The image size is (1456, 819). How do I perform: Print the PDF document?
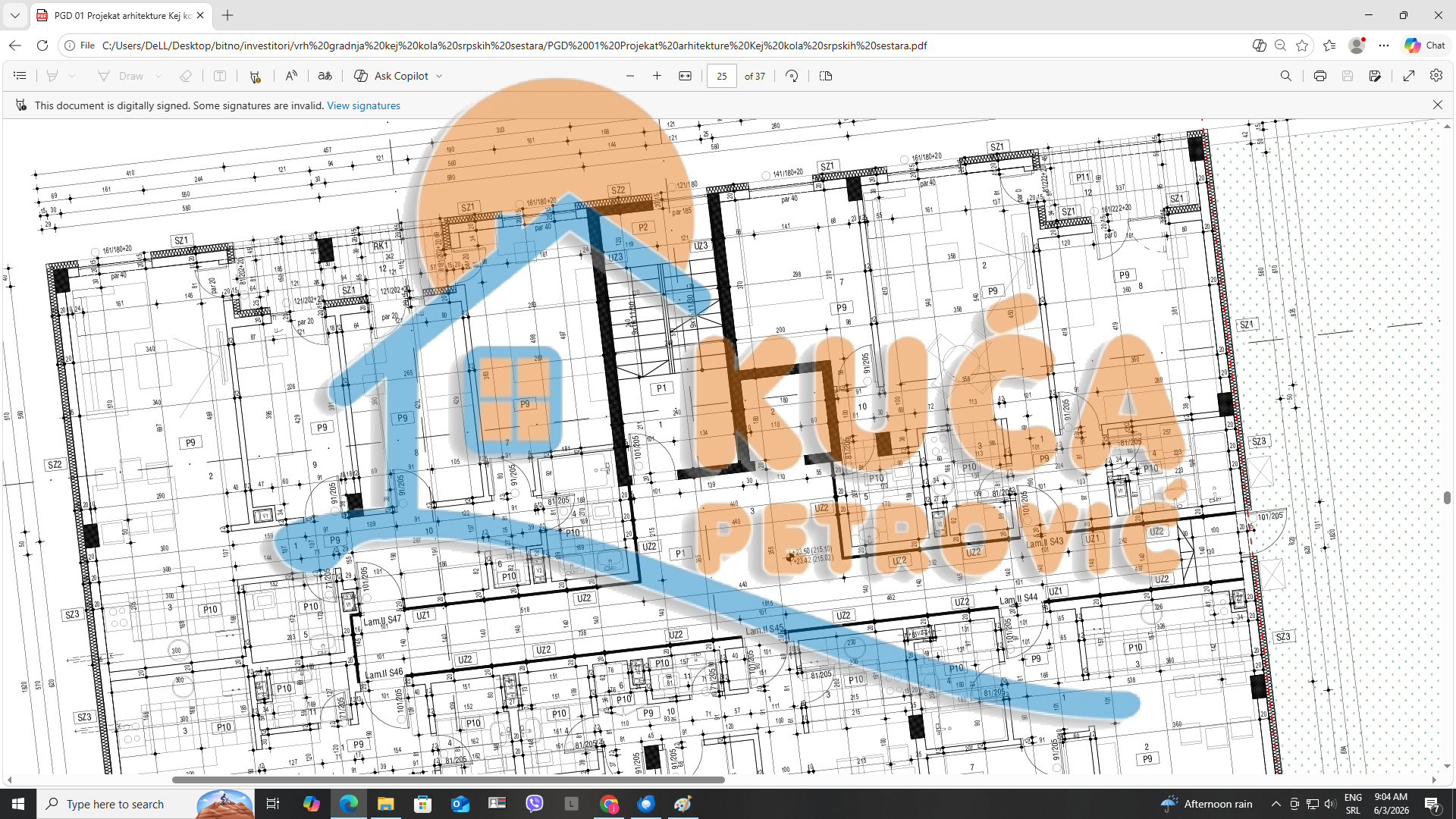coord(1320,76)
